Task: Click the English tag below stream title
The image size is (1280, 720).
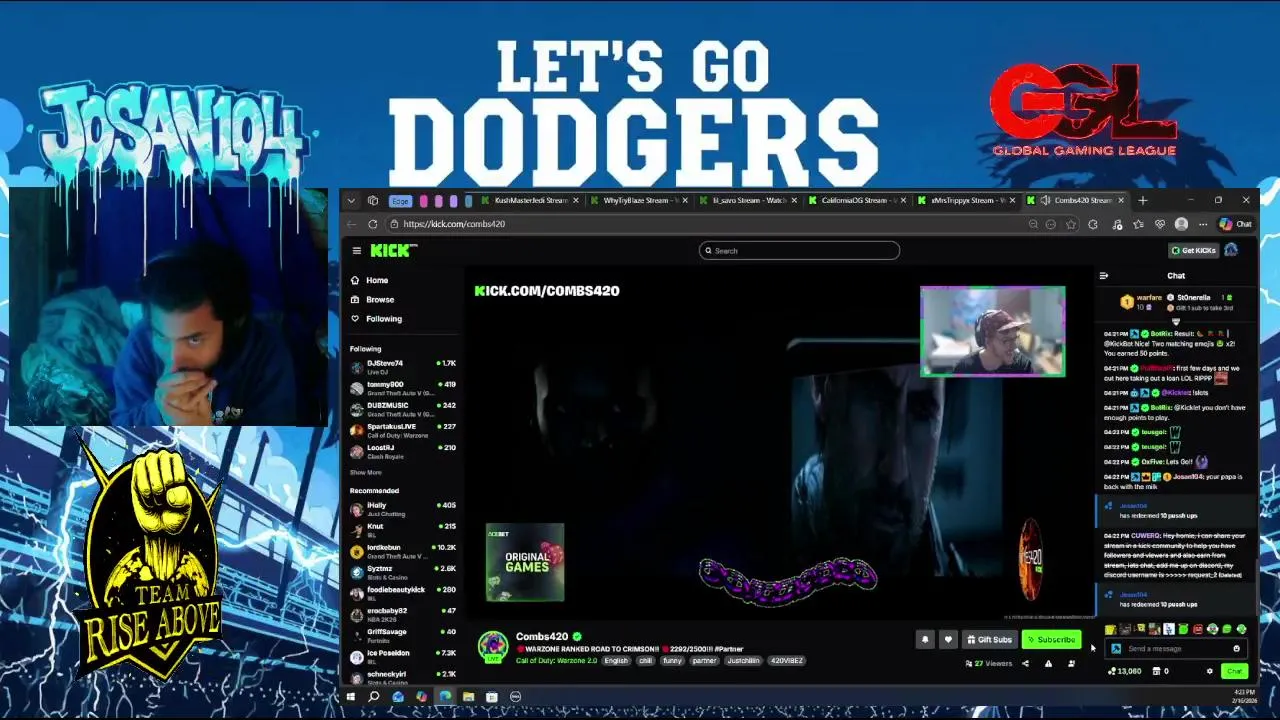Action: click(x=616, y=661)
